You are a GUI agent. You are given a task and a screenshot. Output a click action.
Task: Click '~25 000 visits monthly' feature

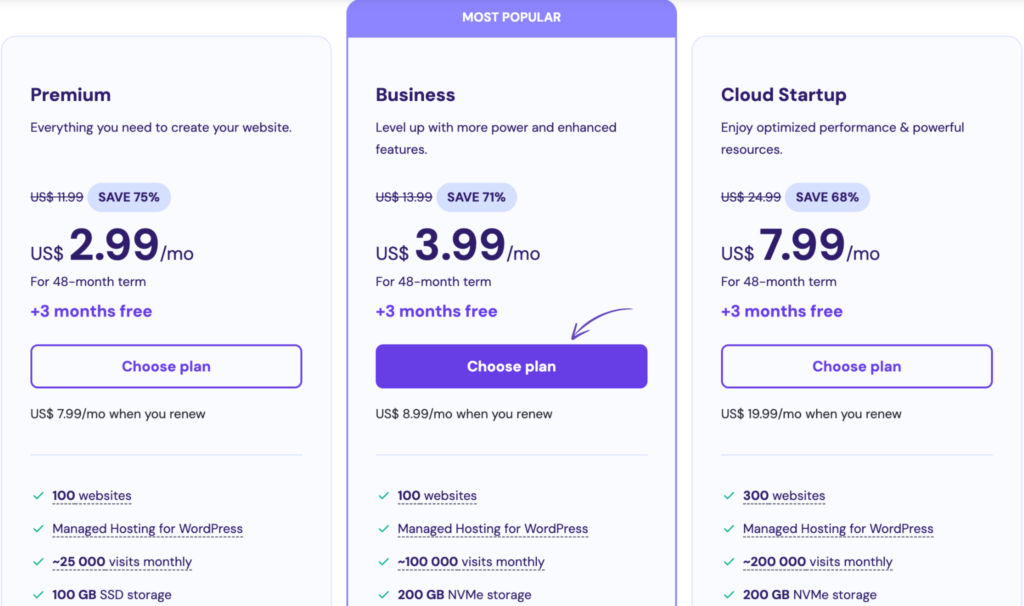click(x=122, y=562)
